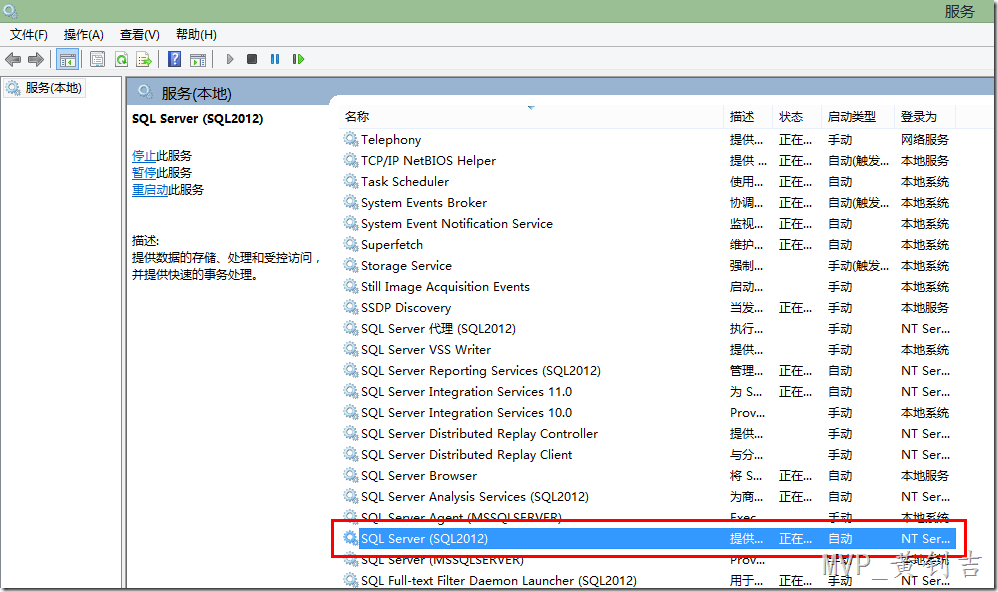
Task: Select SQL Server Distributed Replay Controller
Action: [648, 433]
